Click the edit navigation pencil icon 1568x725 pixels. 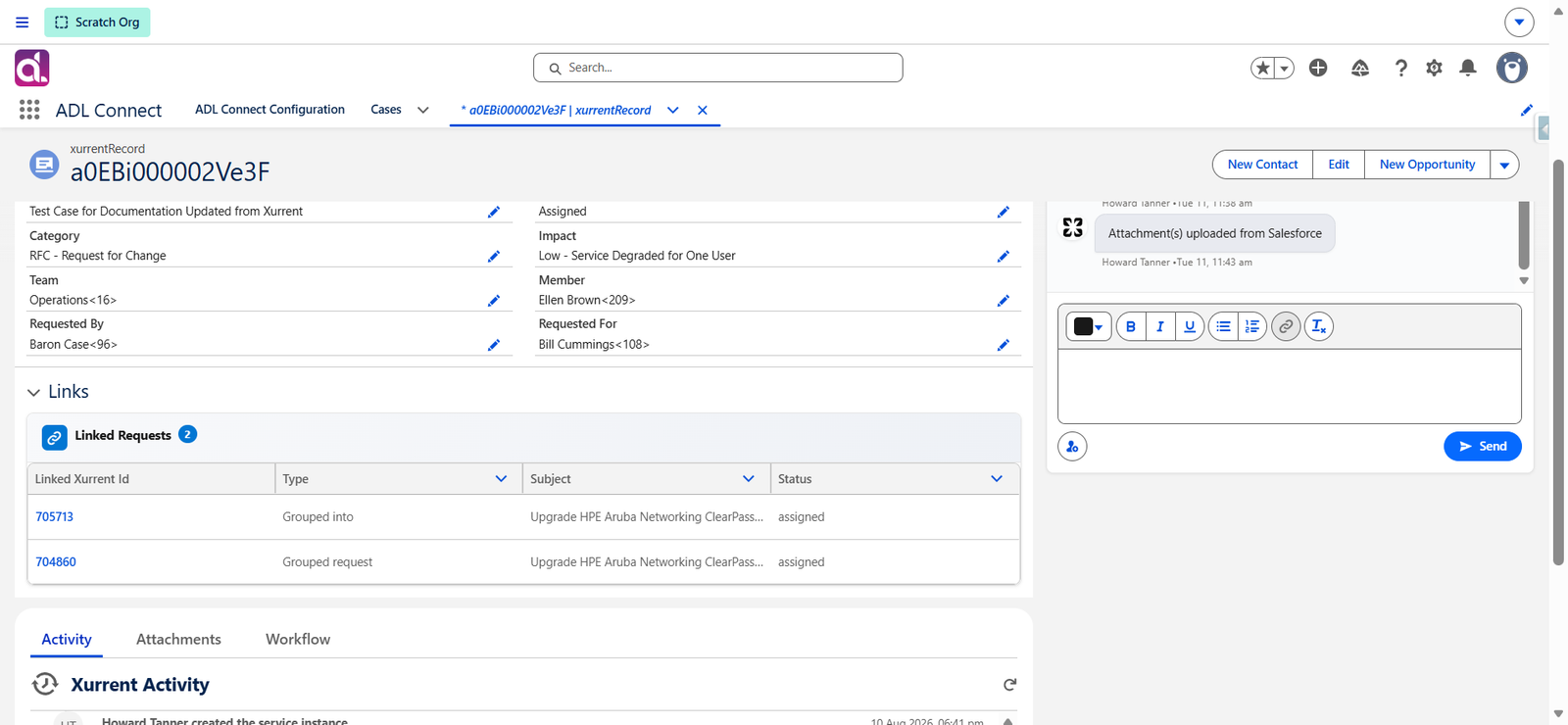pyautogui.click(x=1527, y=110)
